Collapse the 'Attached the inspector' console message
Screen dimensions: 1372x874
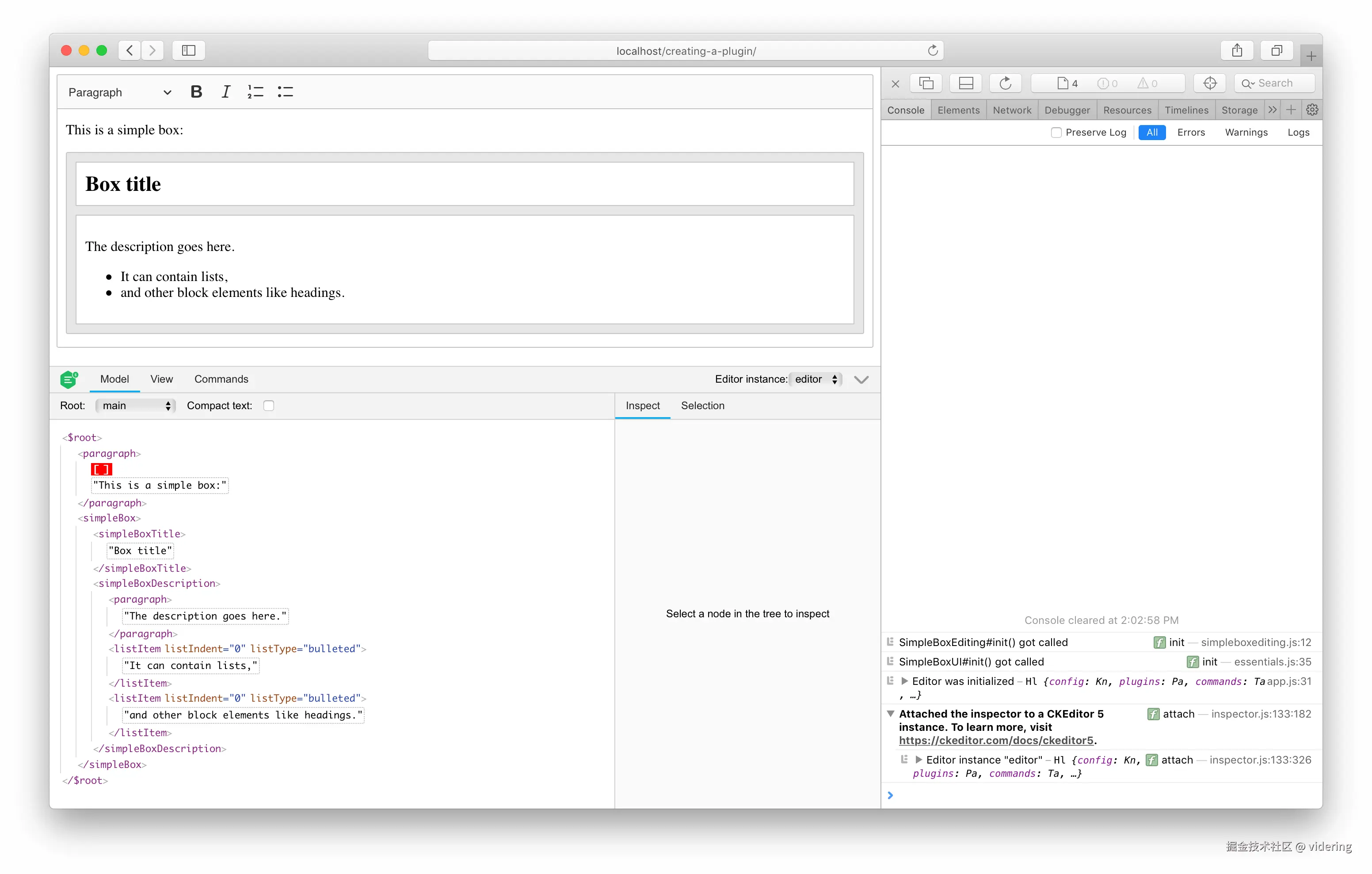[x=891, y=714]
